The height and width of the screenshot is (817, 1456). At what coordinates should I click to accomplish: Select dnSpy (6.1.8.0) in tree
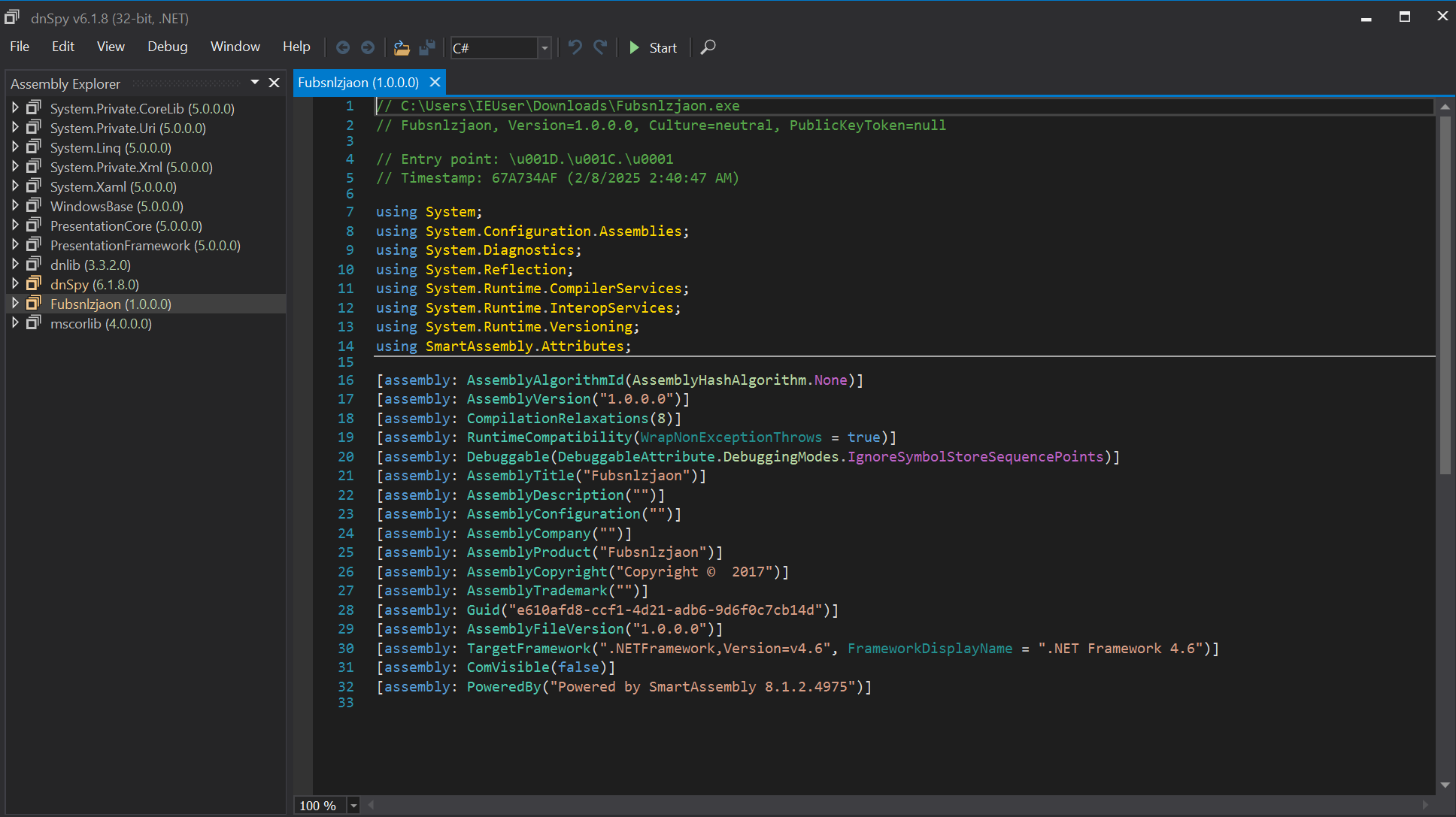tap(94, 285)
